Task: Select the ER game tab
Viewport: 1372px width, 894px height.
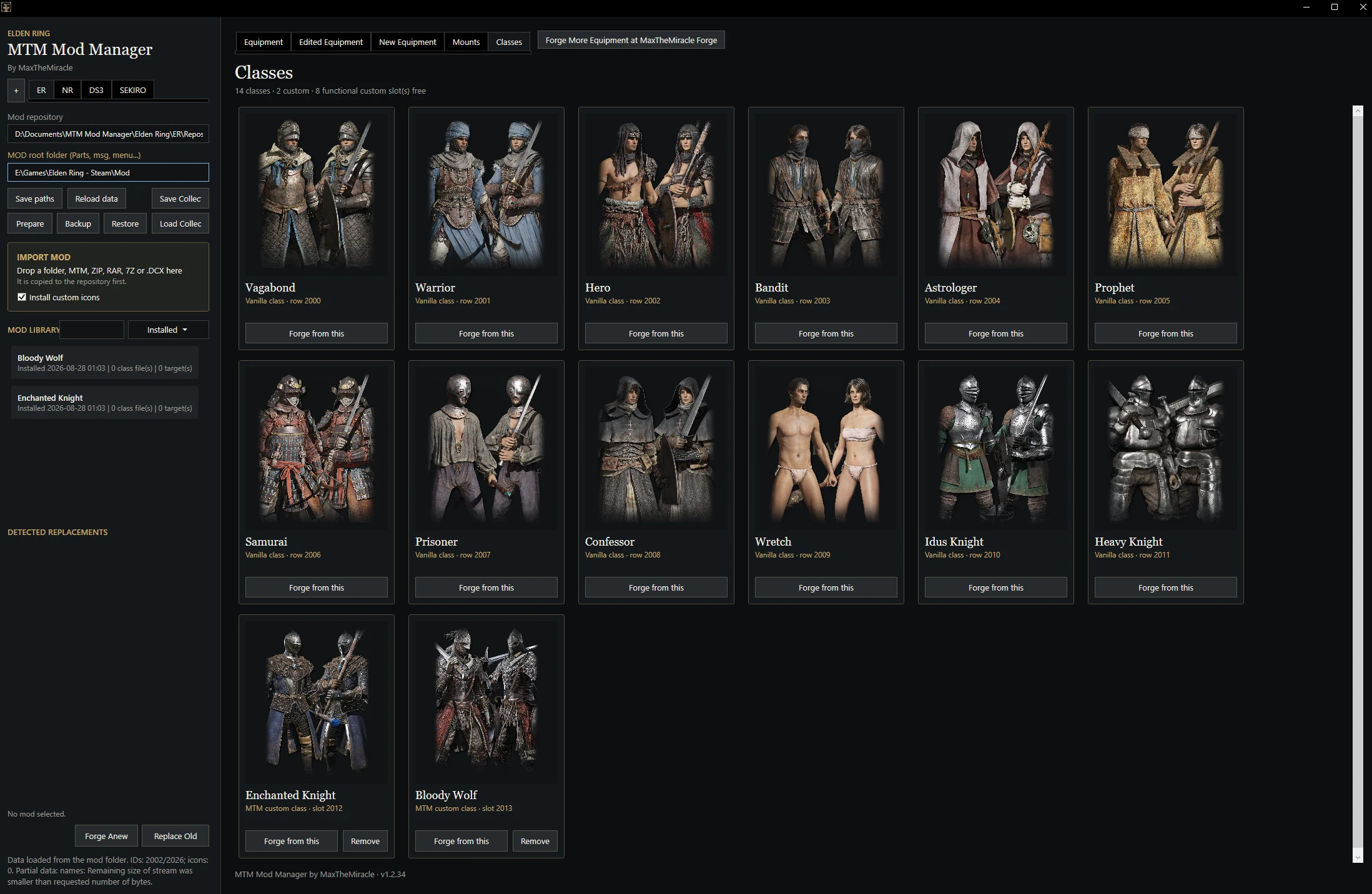Action: (x=41, y=90)
